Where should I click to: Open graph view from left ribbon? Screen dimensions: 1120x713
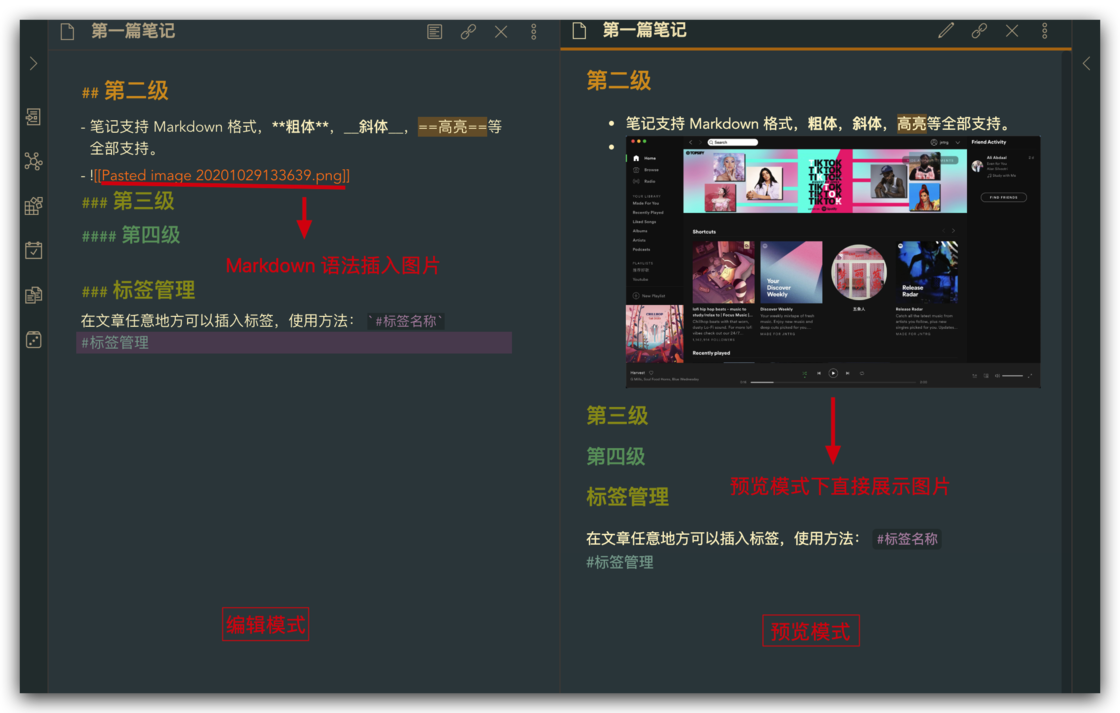pyautogui.click(x=34, y=161)
